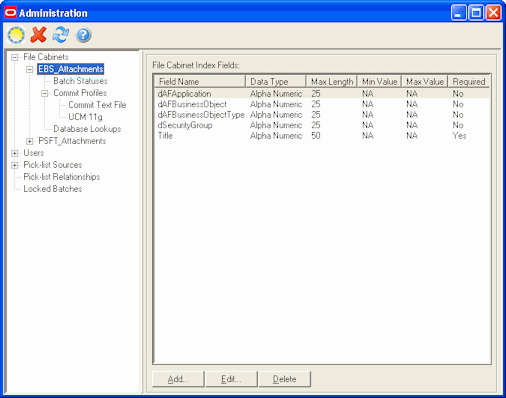Select Batch Statuses in the tree
This screenshot has height=398, width=506.
(80, 81)
